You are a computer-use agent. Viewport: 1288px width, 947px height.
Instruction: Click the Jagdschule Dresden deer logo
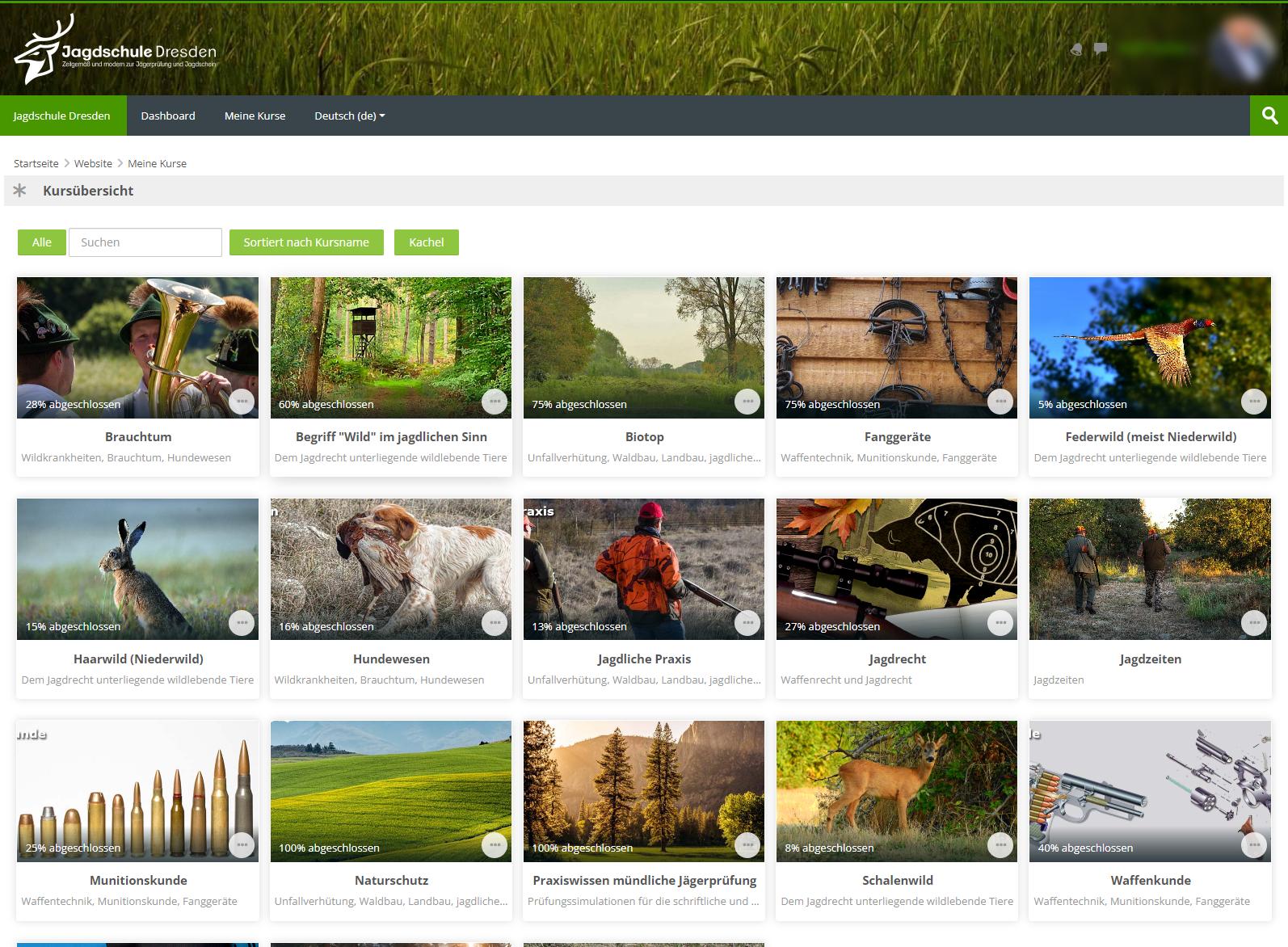[115, 50]
